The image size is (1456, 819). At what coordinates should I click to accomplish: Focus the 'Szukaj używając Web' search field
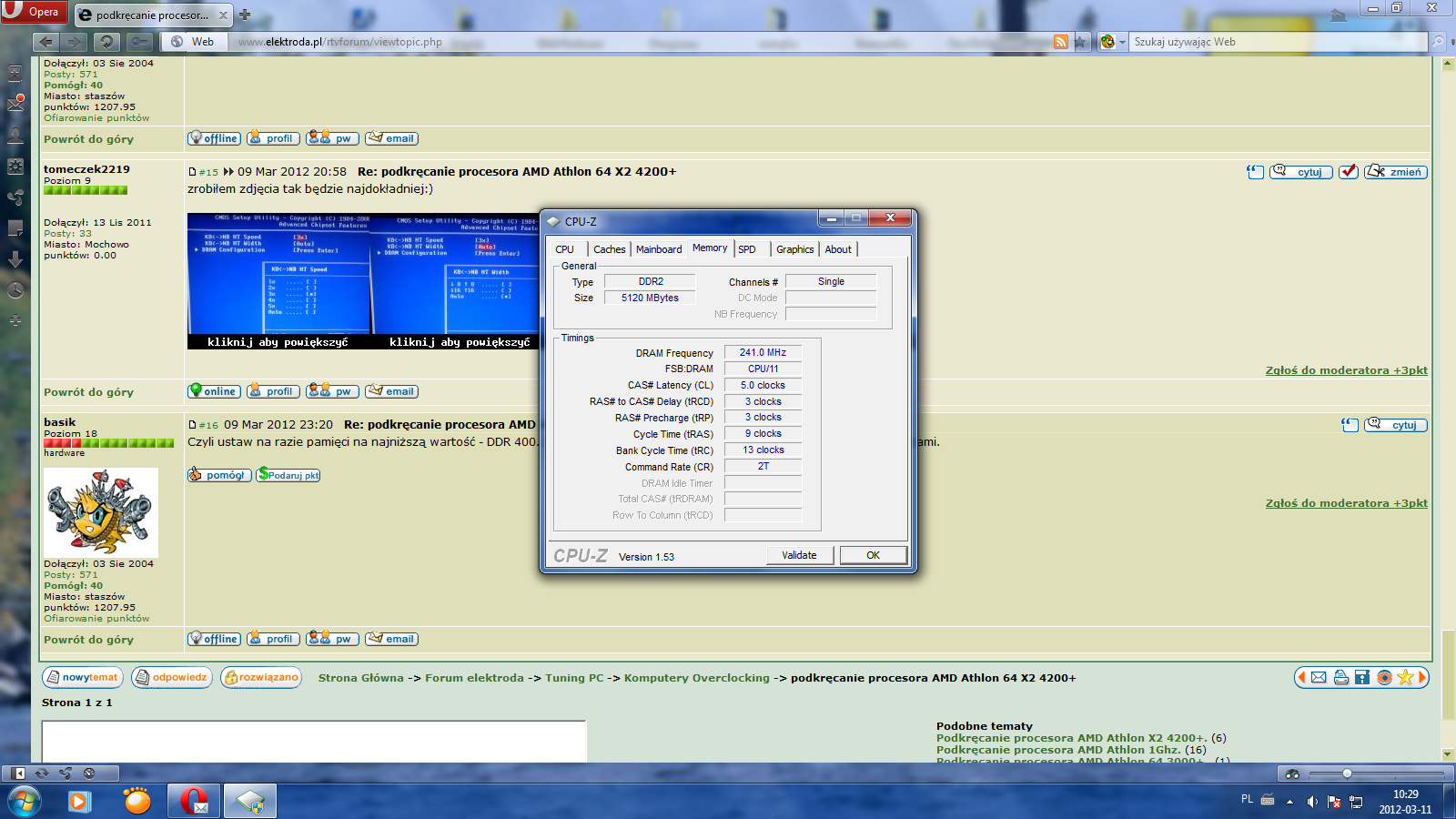tap(1279, 42)
